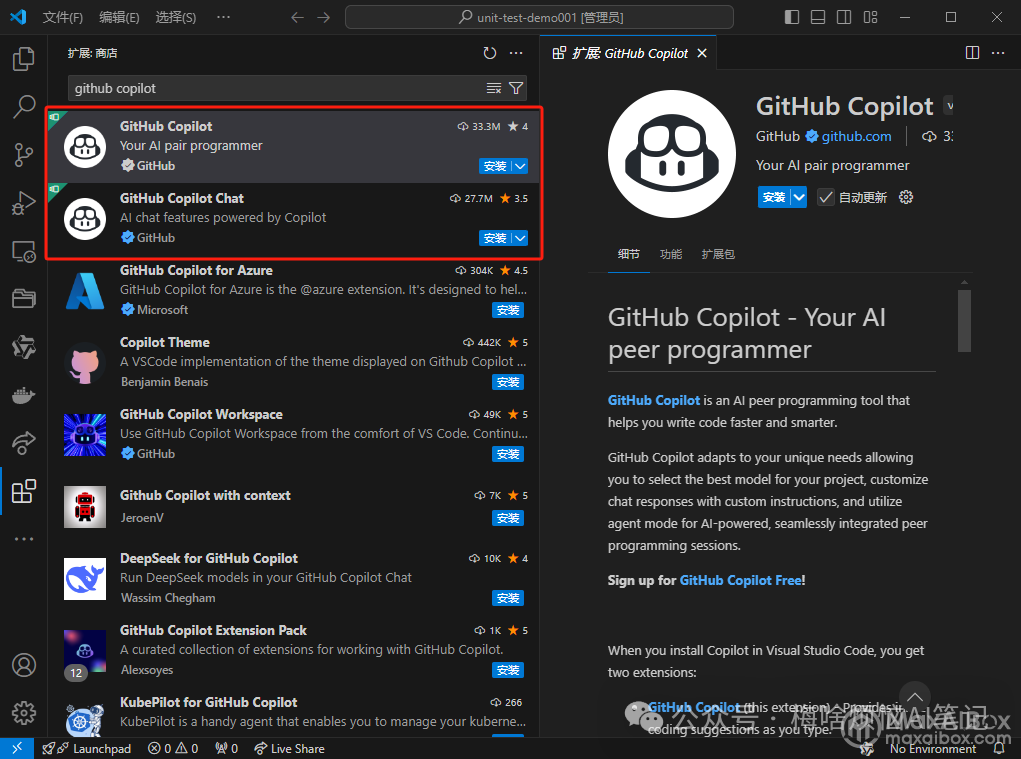Disable the 自动更新 checkbox

825,197
